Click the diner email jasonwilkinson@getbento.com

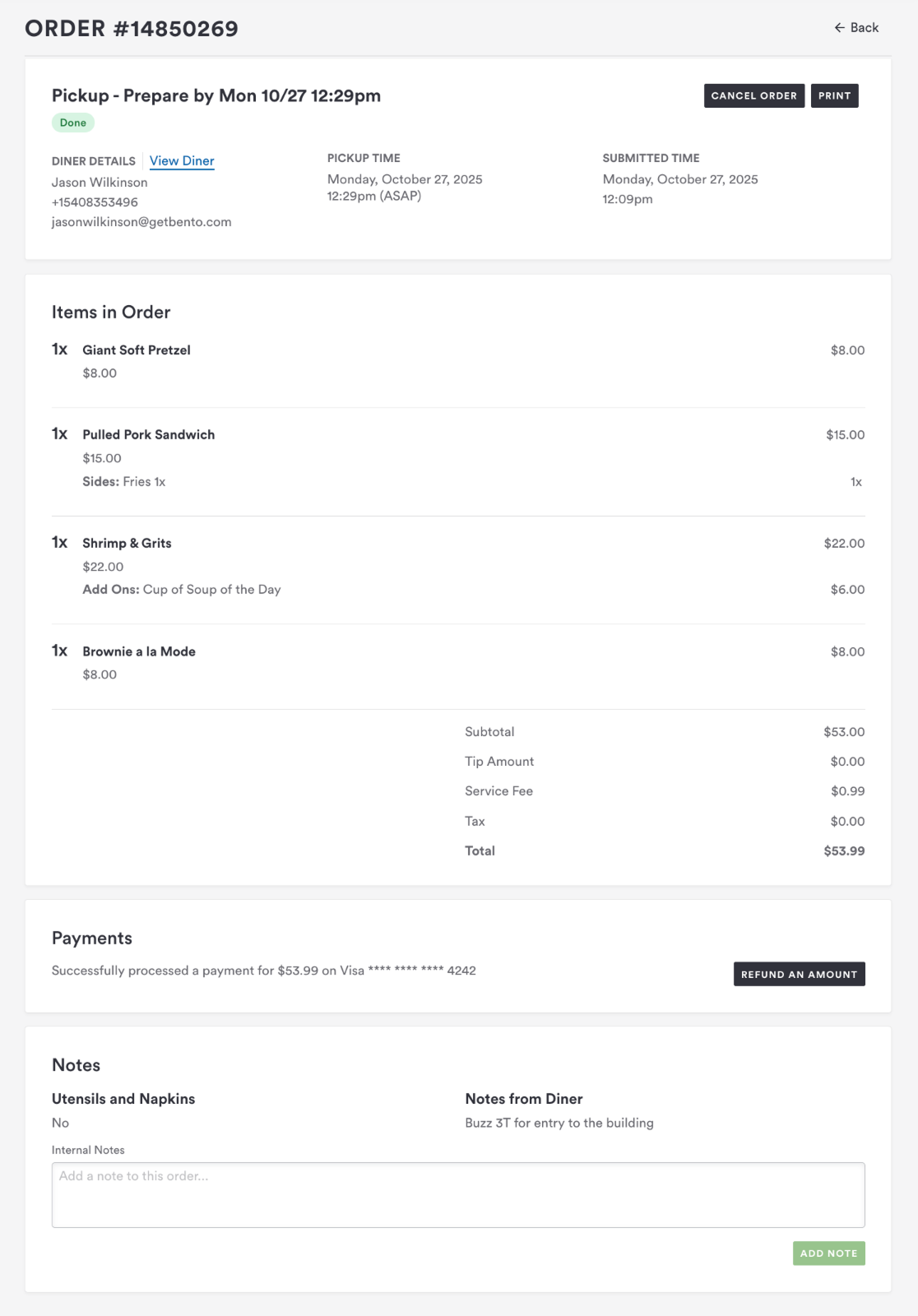pos(141,222)
